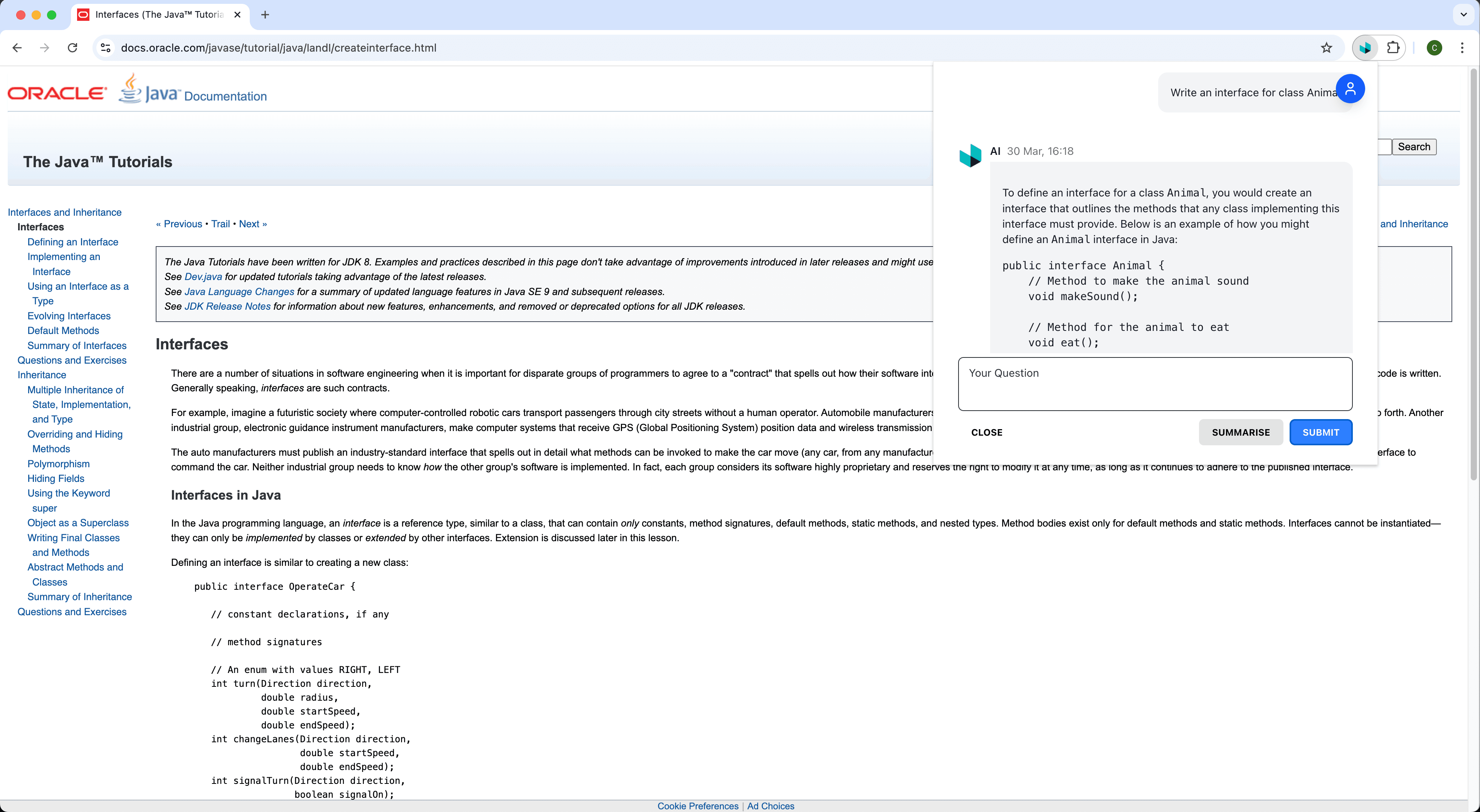Open the Chrome three-dot menu
The height and width of the screenshot is (812, 1480).
[x=1462, y=48]
